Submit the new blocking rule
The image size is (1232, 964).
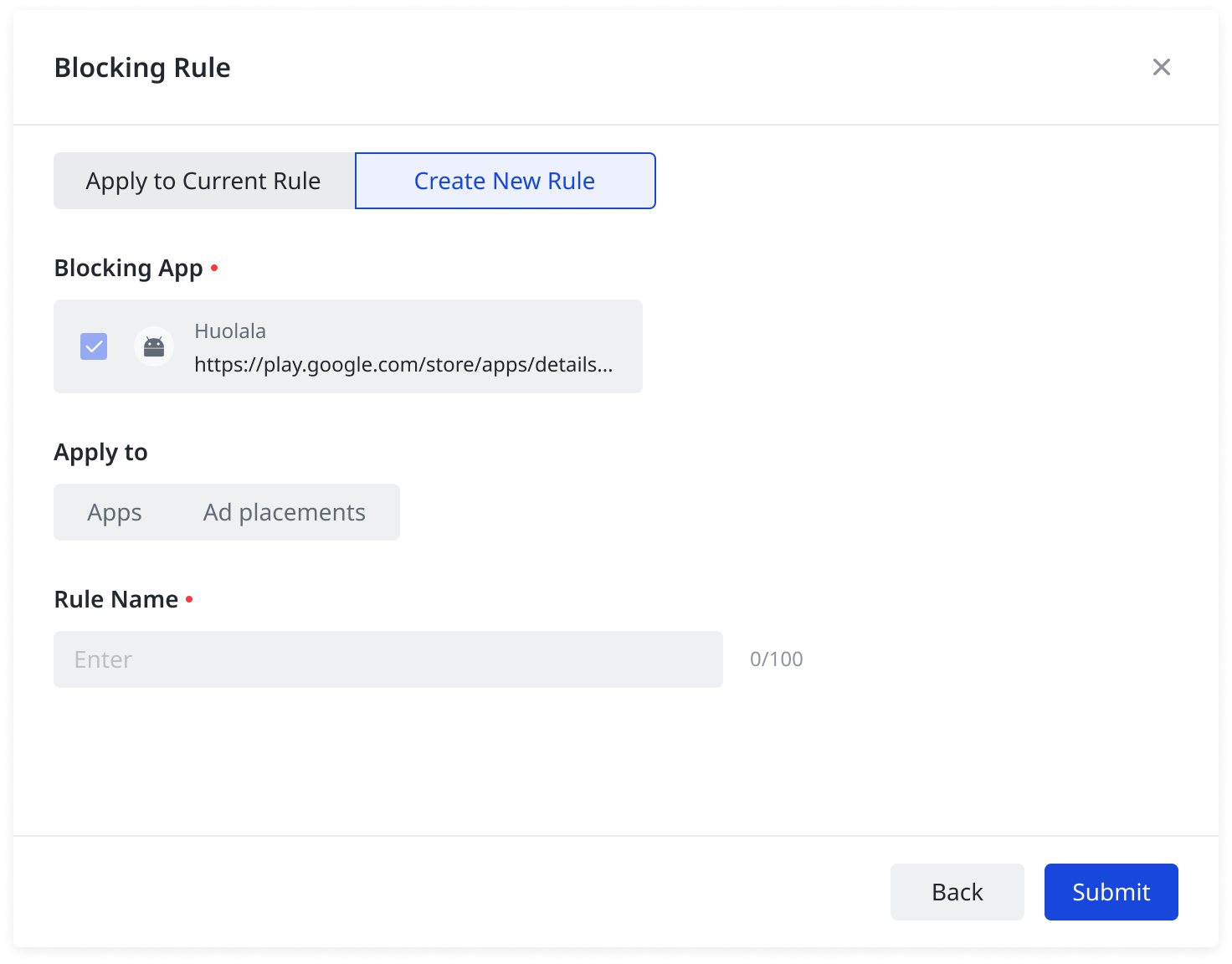pyautogui.click(x=1111, y=892)
